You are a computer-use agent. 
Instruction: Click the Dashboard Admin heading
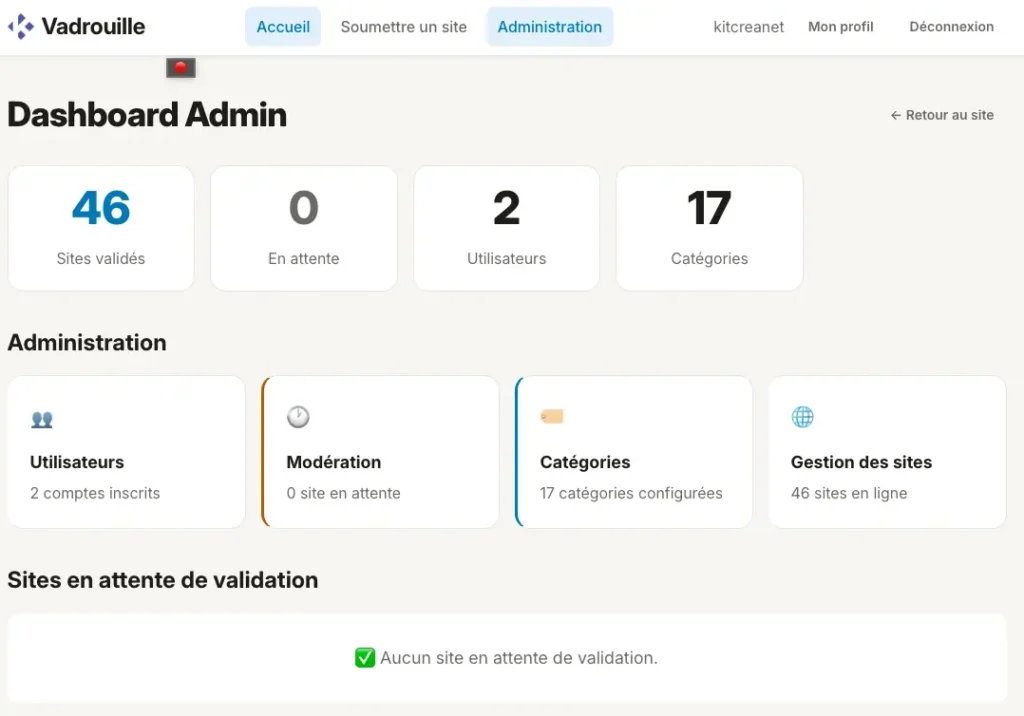point(147,115)
